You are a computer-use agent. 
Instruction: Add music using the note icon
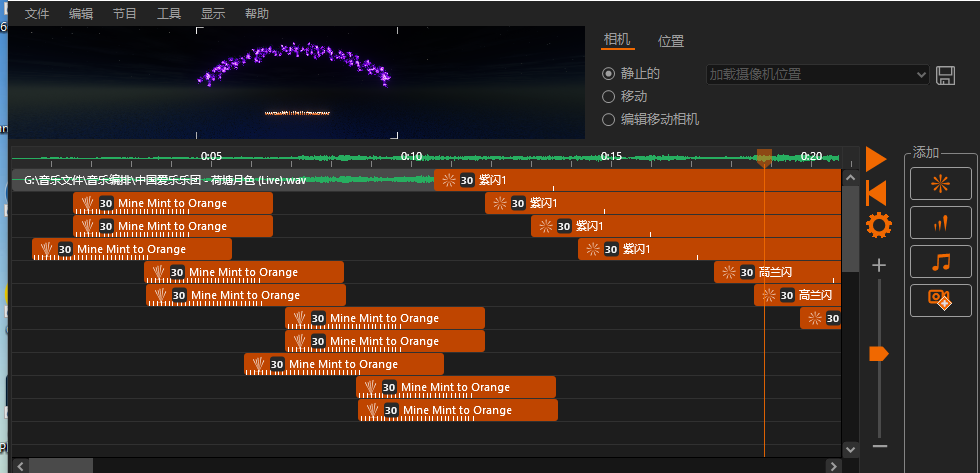940,262
